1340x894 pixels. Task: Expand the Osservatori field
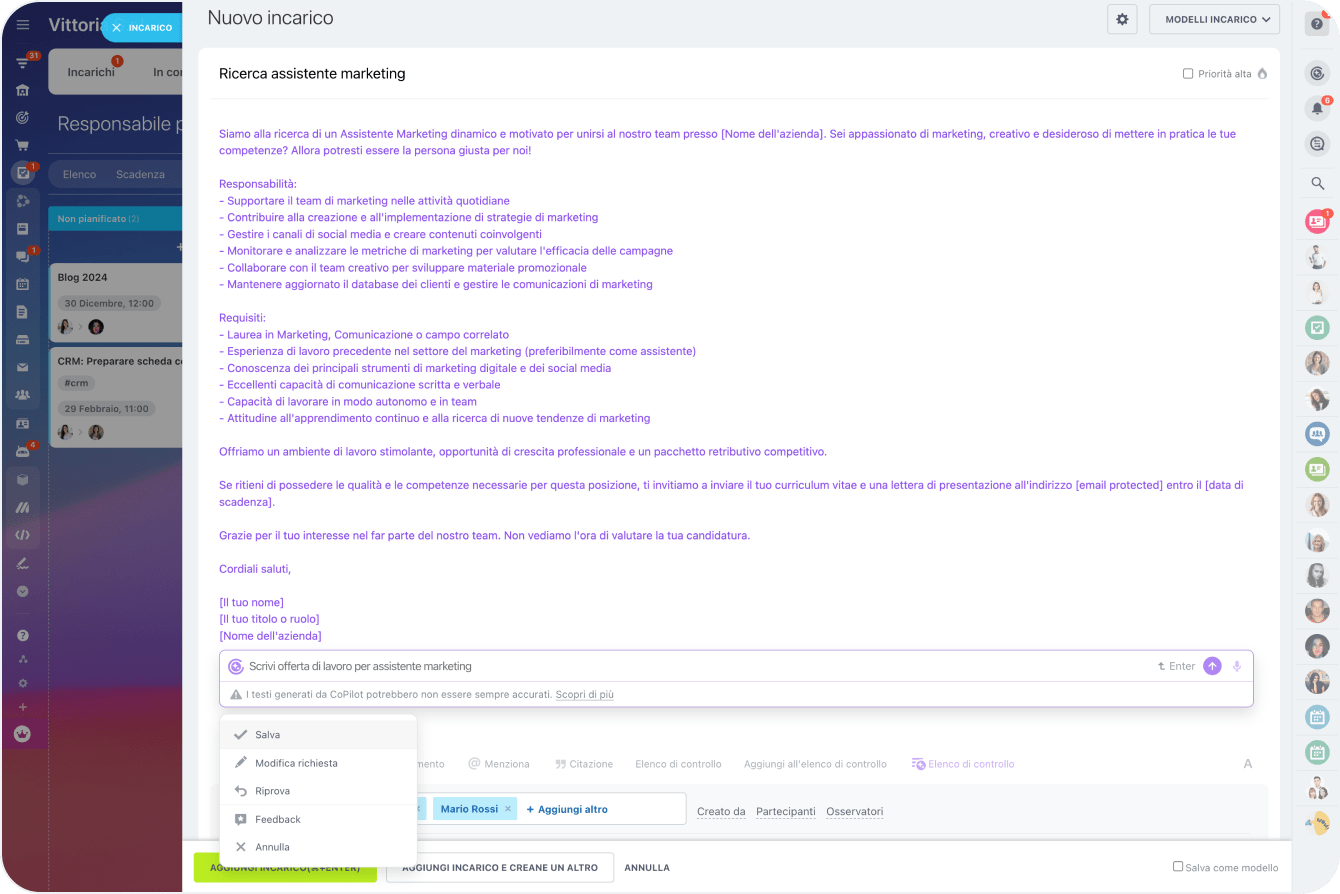(x=854, y=811)
